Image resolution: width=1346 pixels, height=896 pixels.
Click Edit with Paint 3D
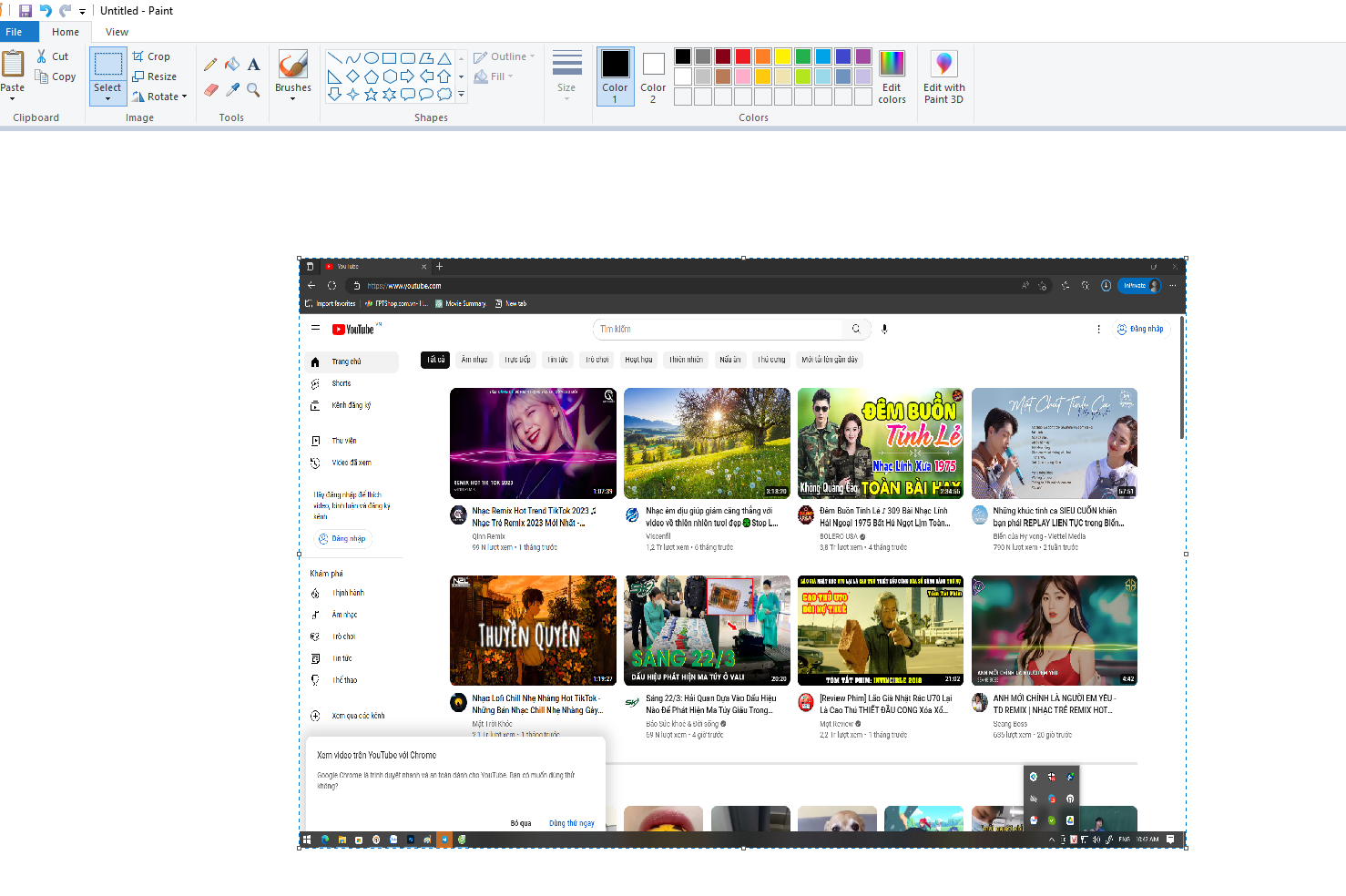click(x=943, y=76)
